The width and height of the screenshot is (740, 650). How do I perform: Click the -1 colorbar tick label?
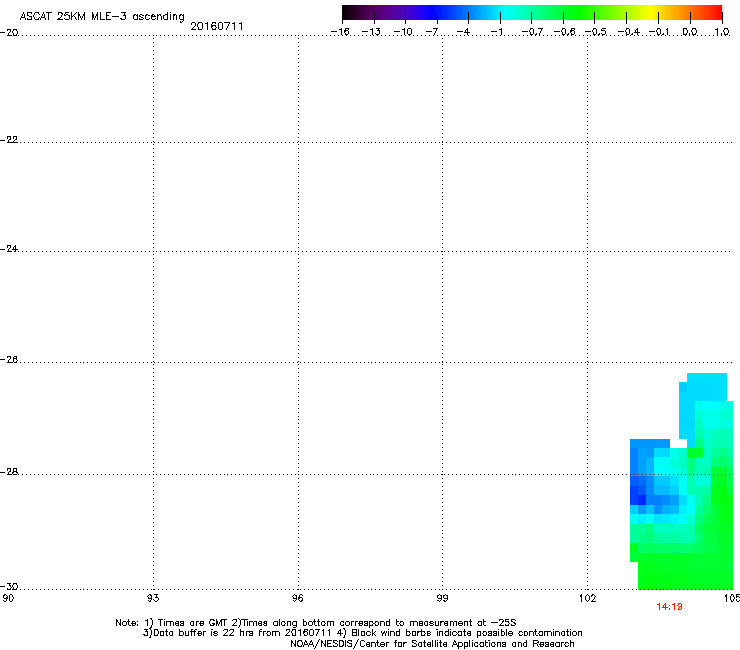click(497, 32)
